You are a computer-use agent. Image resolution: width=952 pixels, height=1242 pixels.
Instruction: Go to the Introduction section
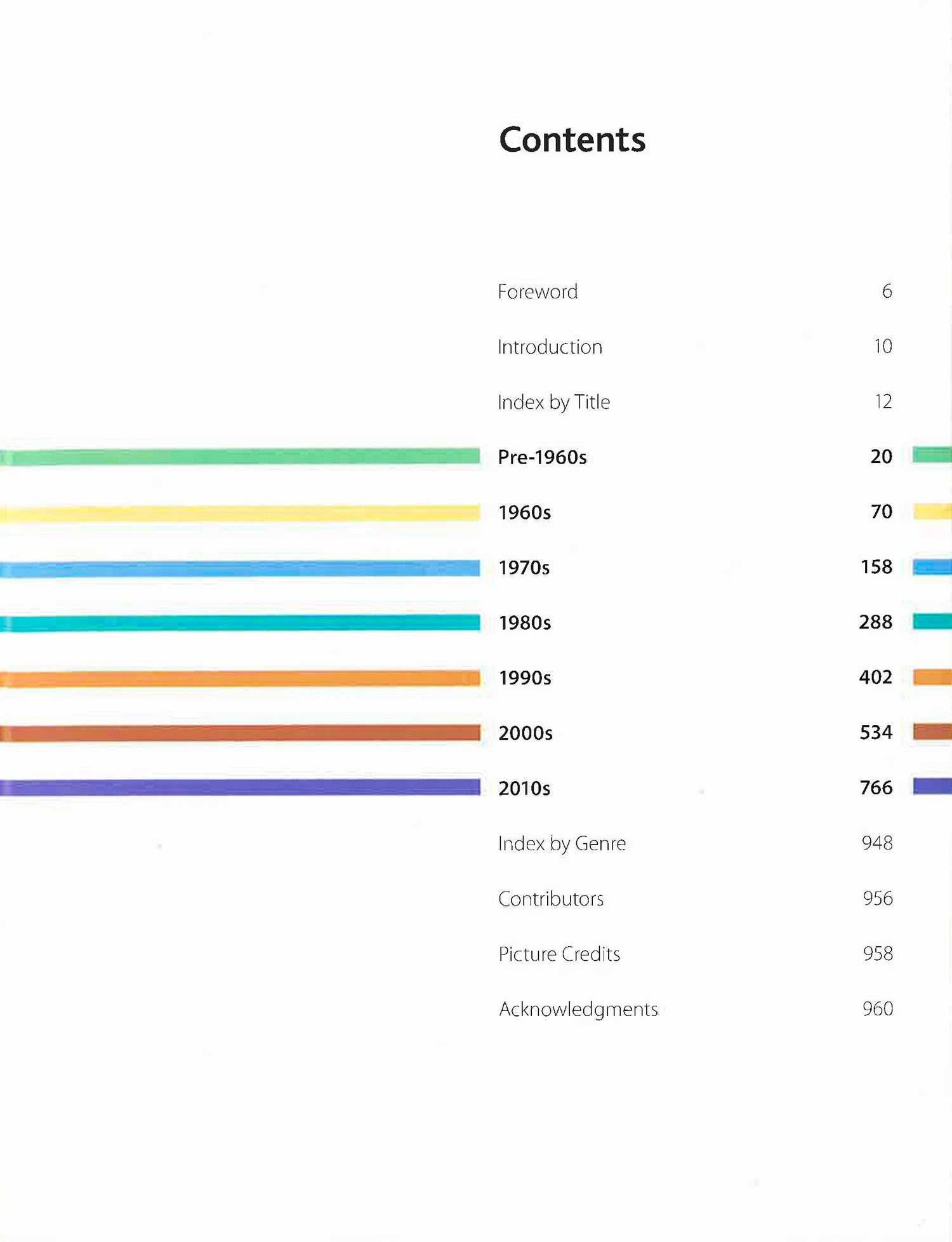[550, 347]
